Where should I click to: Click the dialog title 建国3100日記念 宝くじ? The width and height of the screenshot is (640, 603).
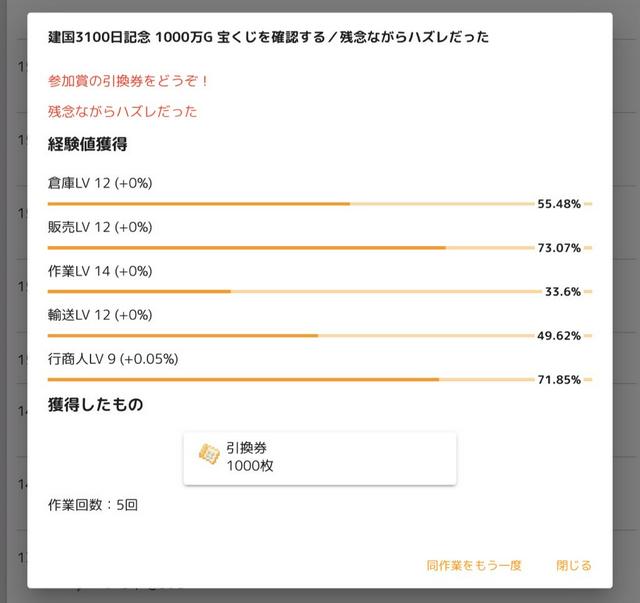tap(268, 37)
